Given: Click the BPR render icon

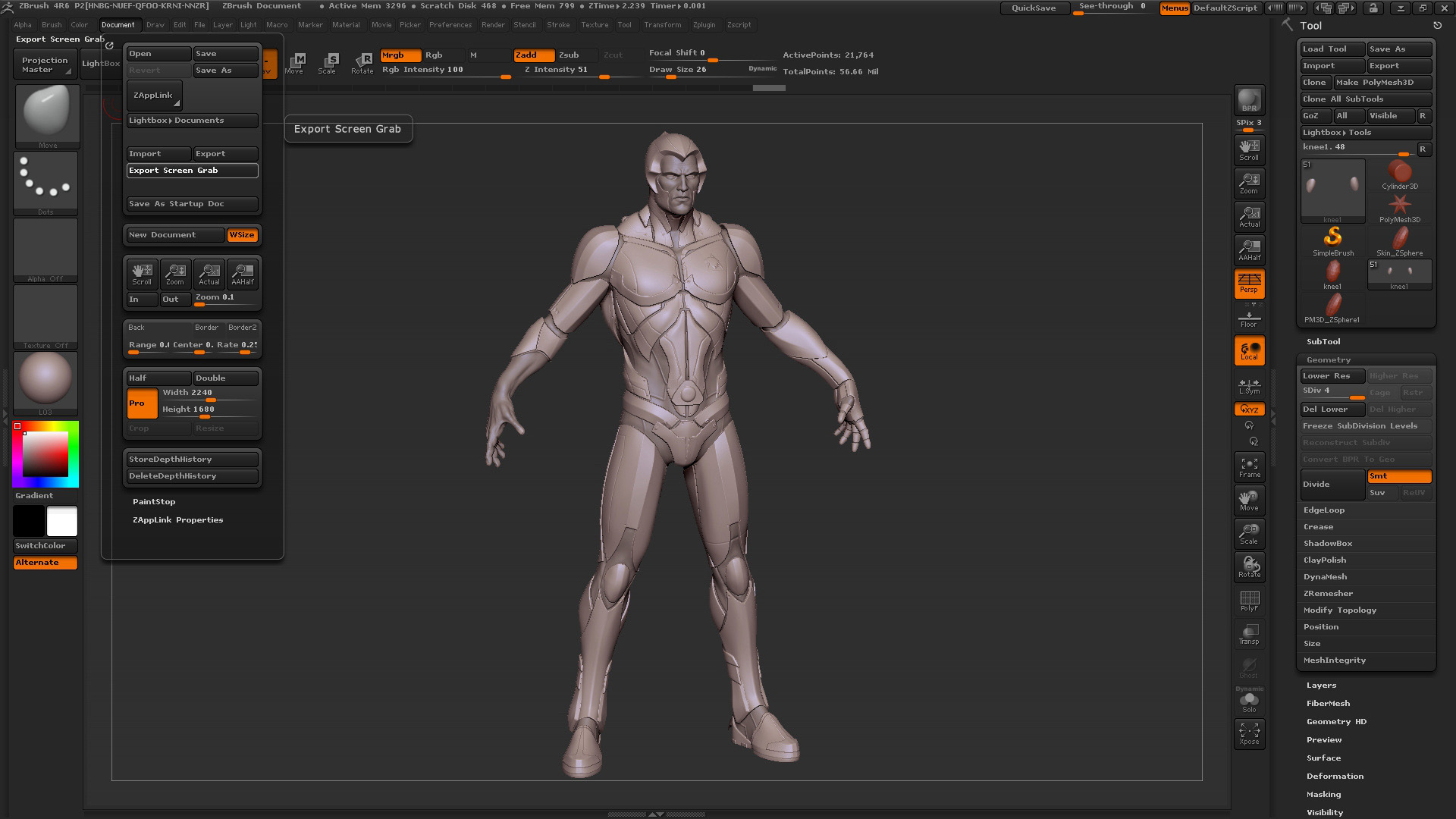Looking at the screenshot, I should [x=1249, y=101].
